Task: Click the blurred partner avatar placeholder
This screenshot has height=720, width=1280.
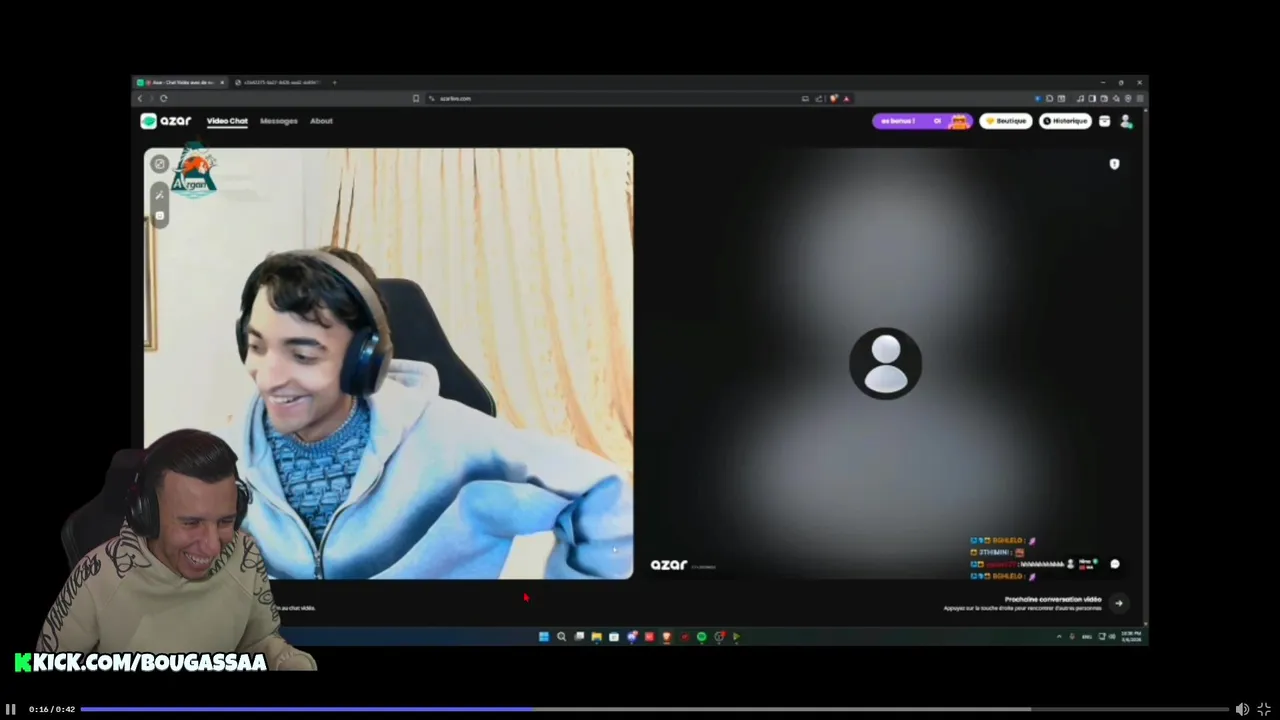Action: (885, 363)
